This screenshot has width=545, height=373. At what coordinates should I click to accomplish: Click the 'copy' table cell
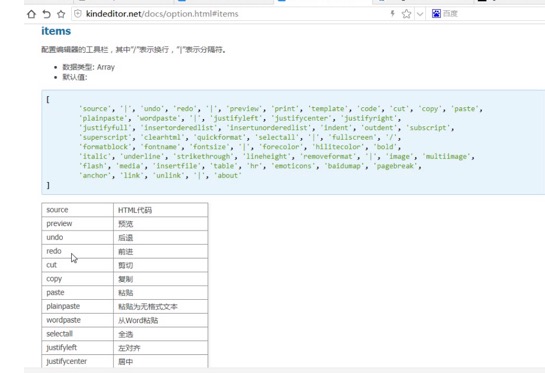click(x=78, y=279)
